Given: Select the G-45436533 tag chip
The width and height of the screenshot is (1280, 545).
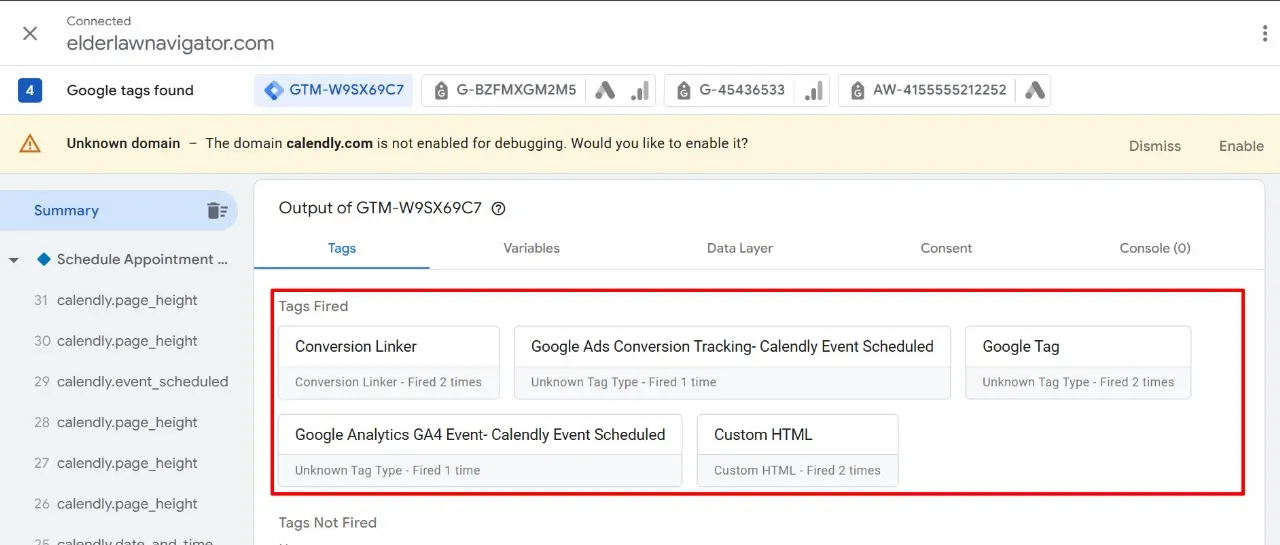Looking at the screenshot, I should pos(730,90).
